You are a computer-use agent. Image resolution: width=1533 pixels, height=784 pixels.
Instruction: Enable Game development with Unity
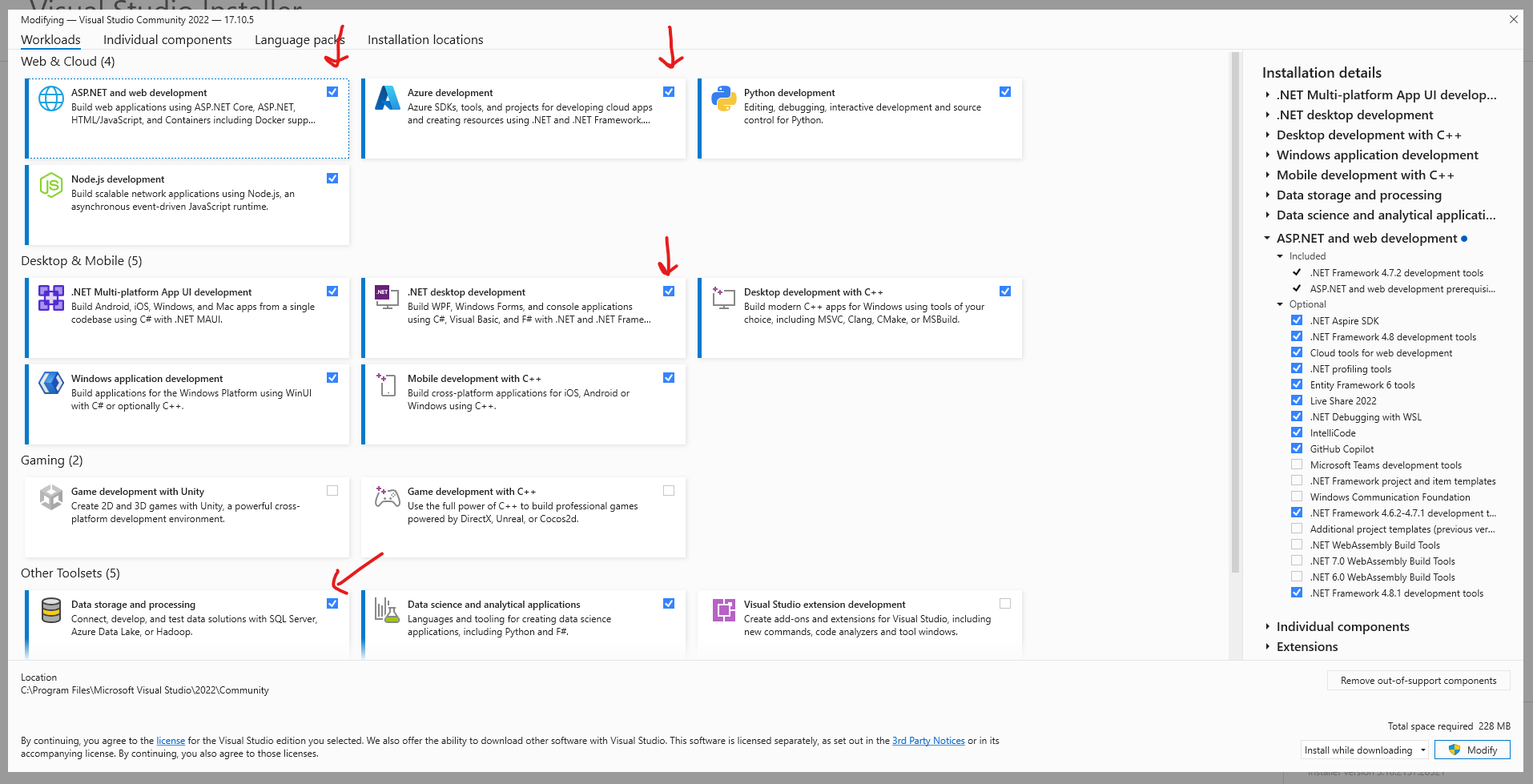click(332, 491)
